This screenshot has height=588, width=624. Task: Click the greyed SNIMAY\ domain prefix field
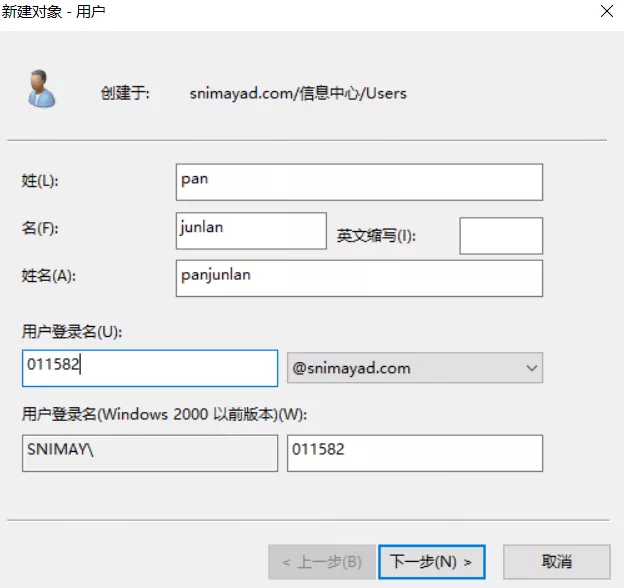149,452
